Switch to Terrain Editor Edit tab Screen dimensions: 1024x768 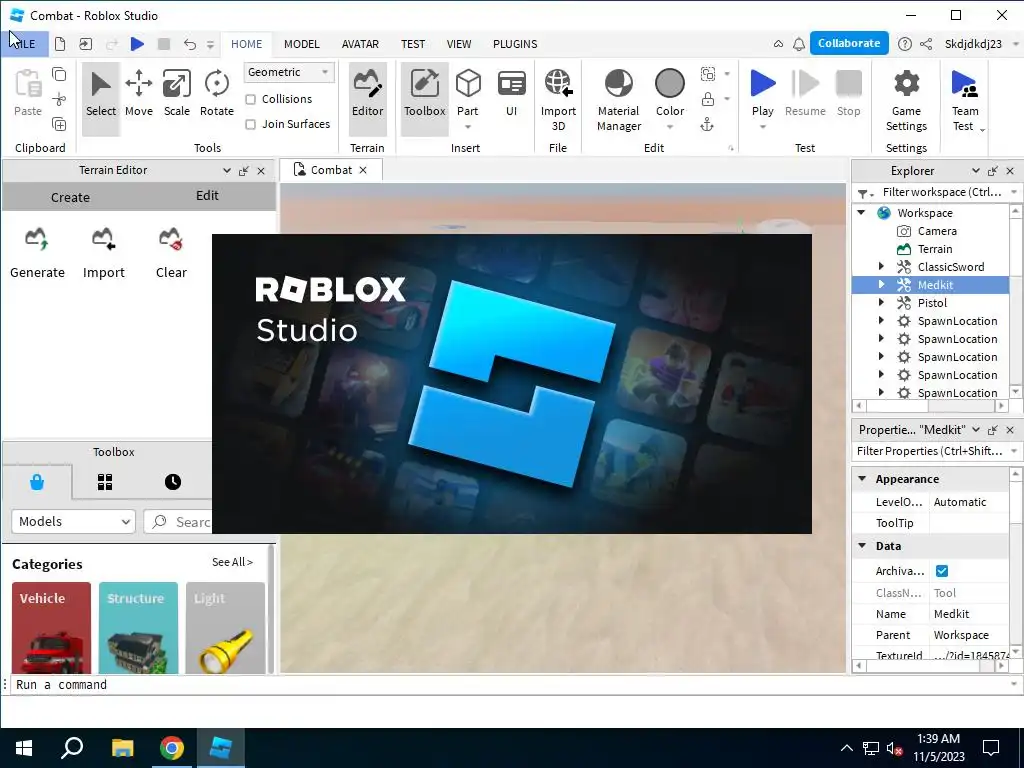click(x=207, y=196)
